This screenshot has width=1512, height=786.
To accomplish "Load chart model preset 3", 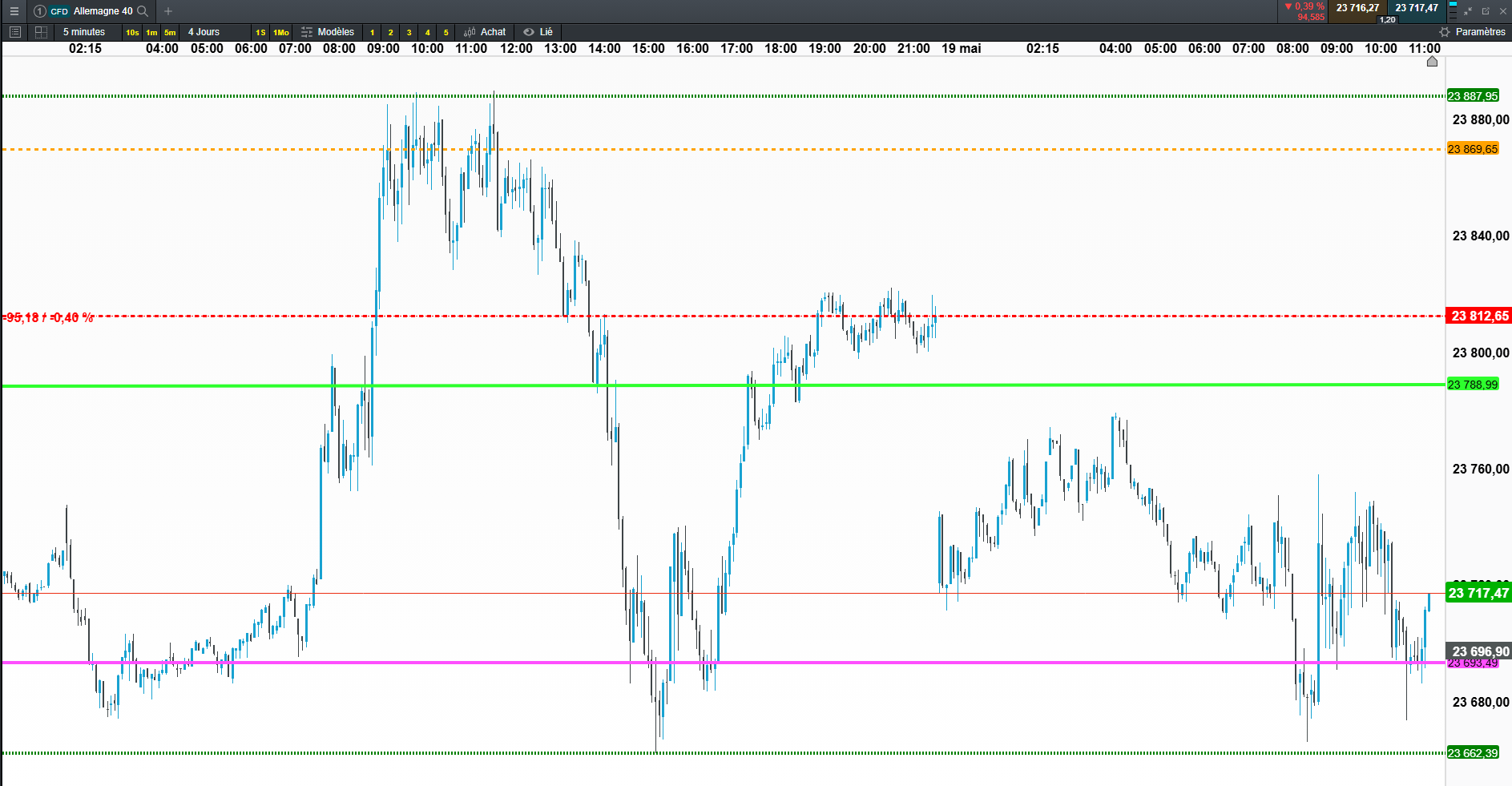I will (x=409, y=32).
